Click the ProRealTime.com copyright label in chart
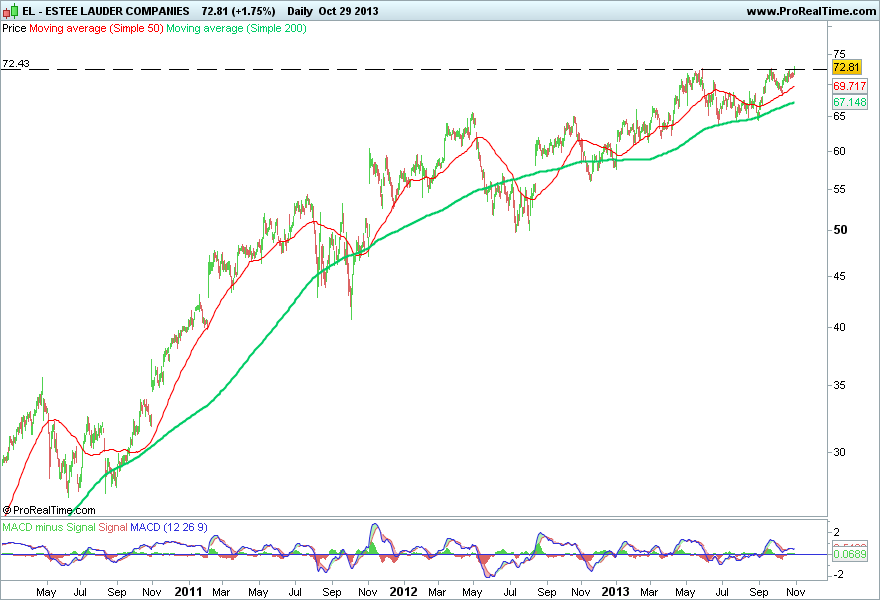The image size is (880, 600). point(49,510)
